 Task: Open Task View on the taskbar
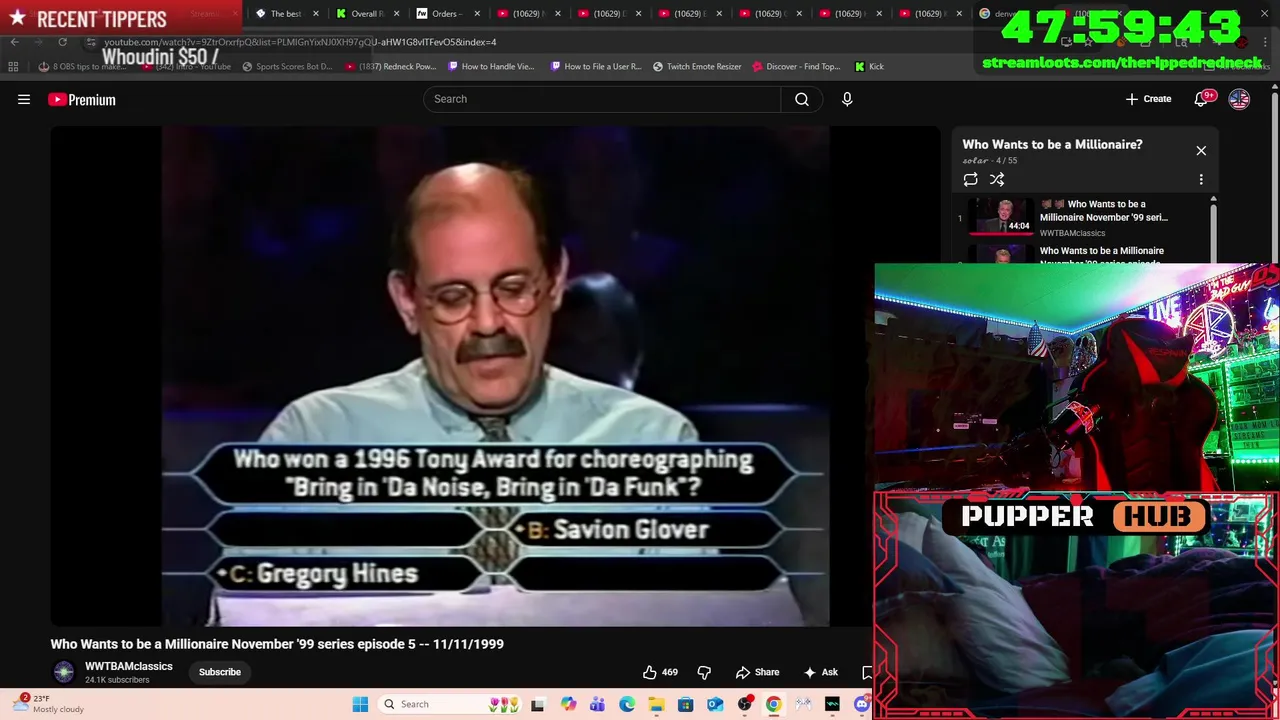[538, 704]
